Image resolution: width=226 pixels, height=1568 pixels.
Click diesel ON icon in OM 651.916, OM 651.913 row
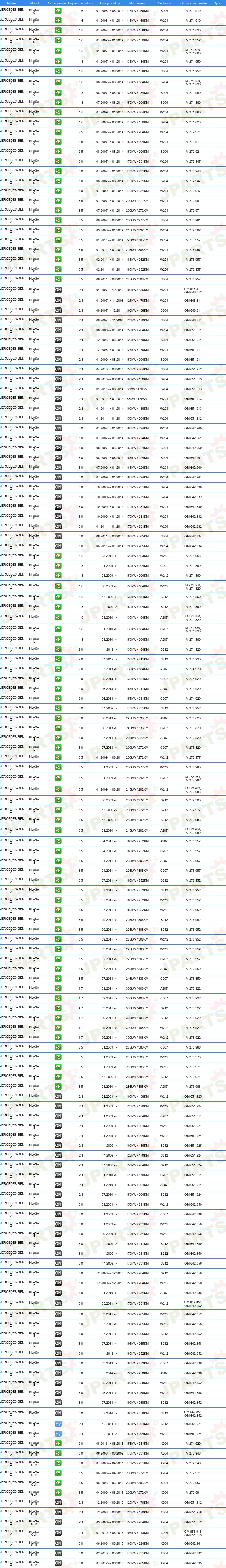pos(58,1533)
